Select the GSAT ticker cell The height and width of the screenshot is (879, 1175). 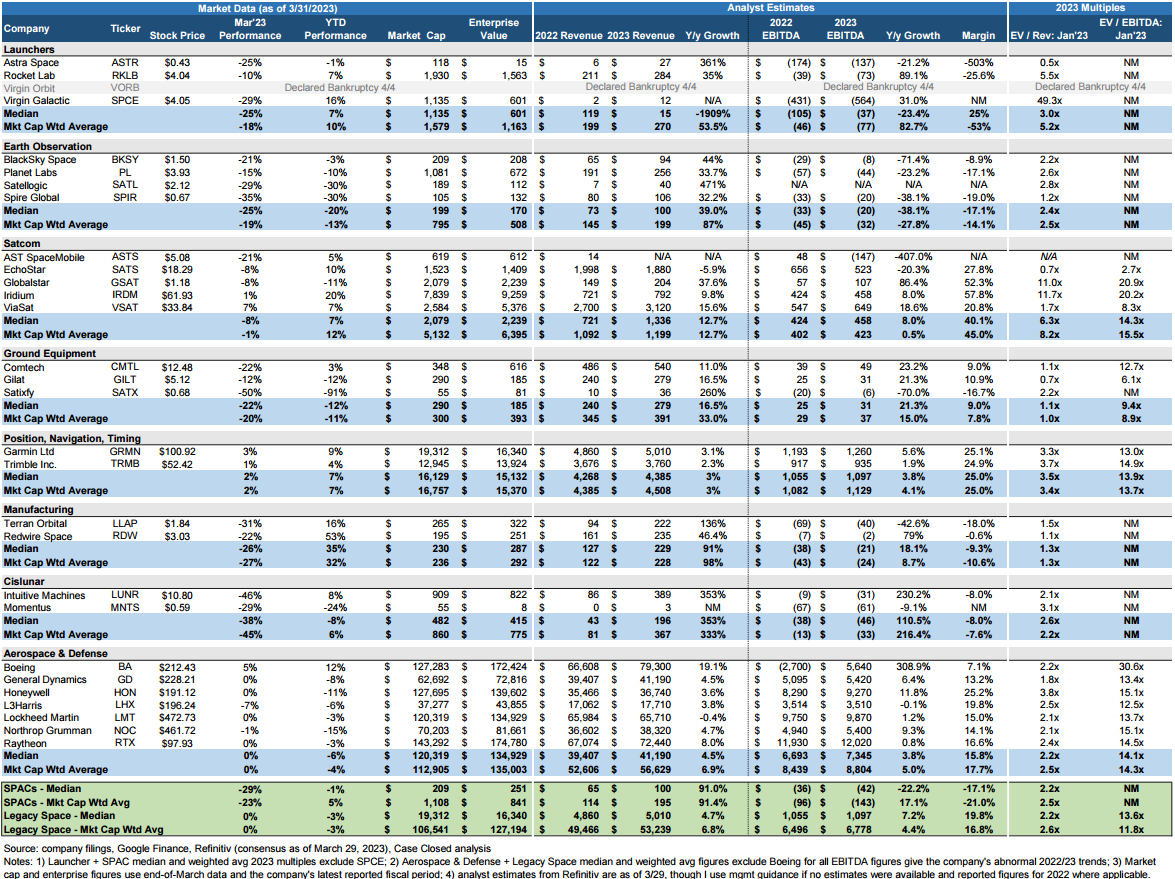click(x=124, y=283)
